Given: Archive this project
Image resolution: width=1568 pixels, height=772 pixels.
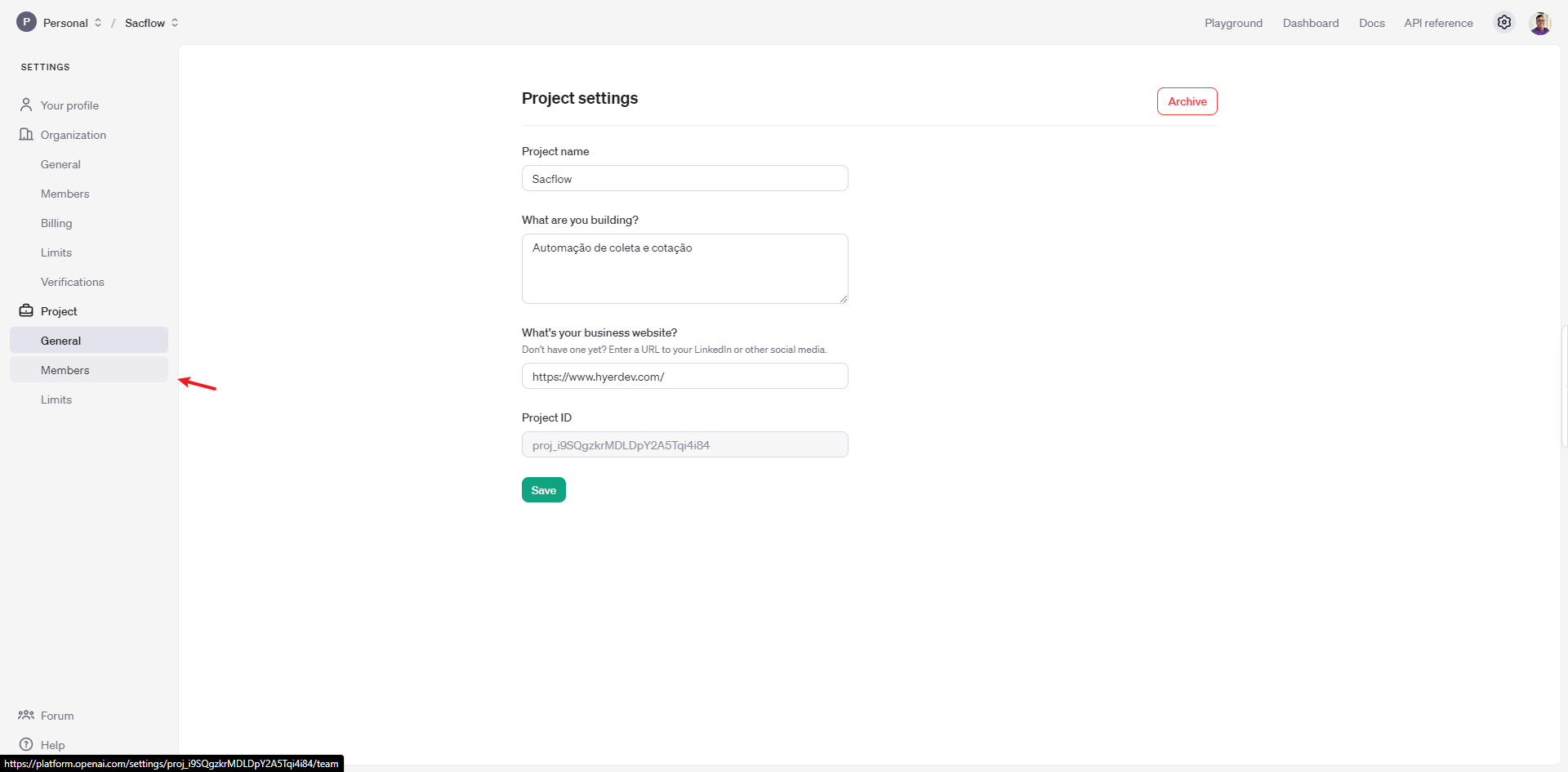Looking at the screenshot, I should (x=1187, y=101).
